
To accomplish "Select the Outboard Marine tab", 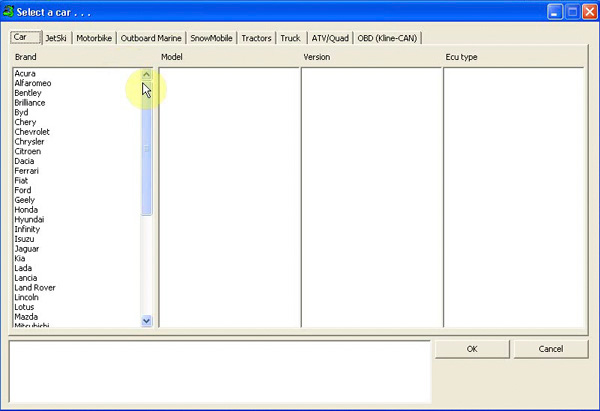I will [x=152, y=38].
